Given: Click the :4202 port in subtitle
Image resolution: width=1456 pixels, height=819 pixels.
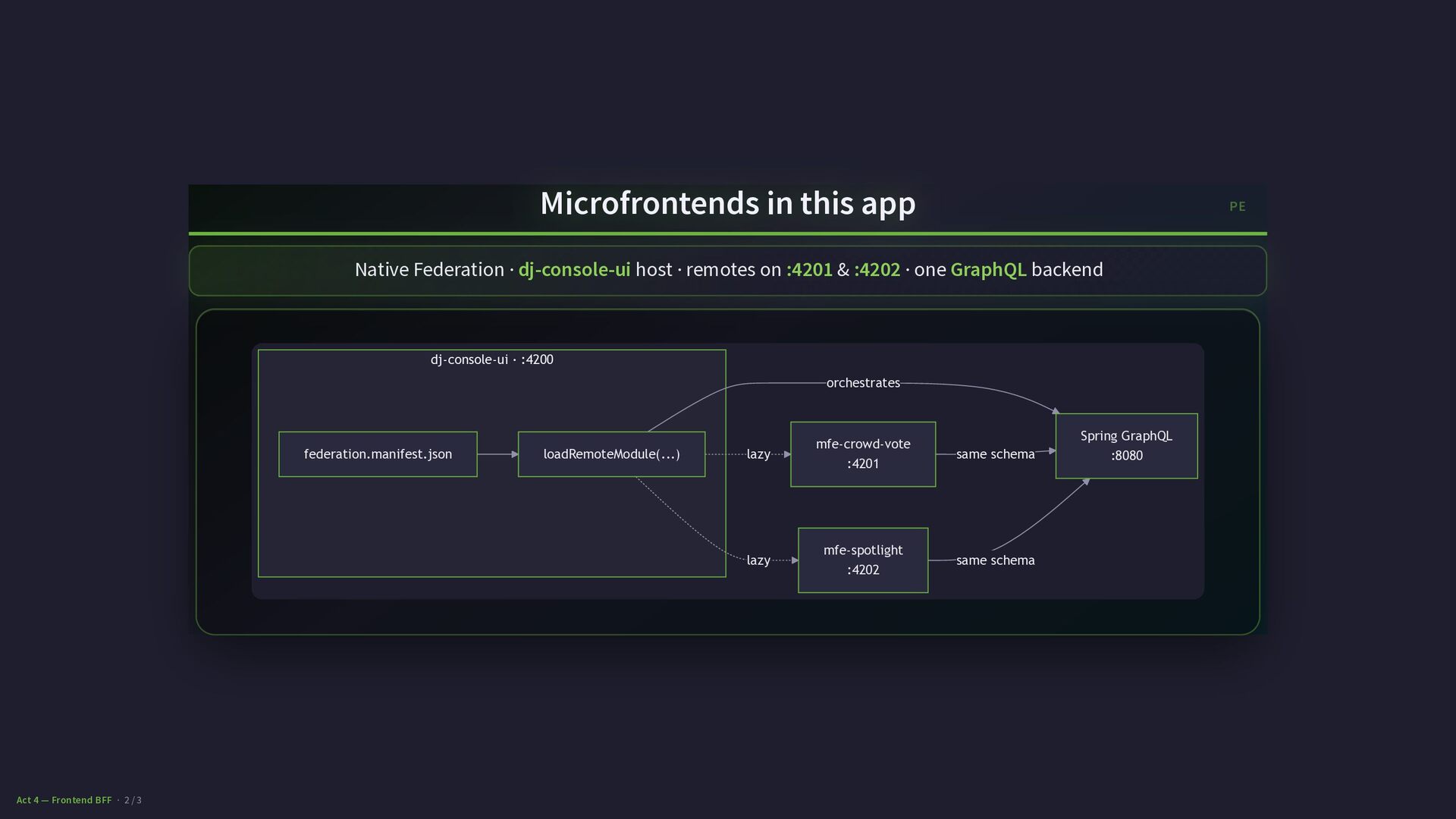Looking at the screenshot, I should [877, 270].
